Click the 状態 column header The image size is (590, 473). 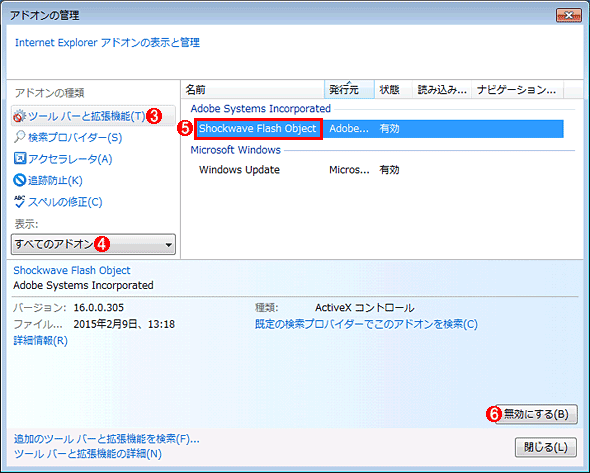(393, 90)
